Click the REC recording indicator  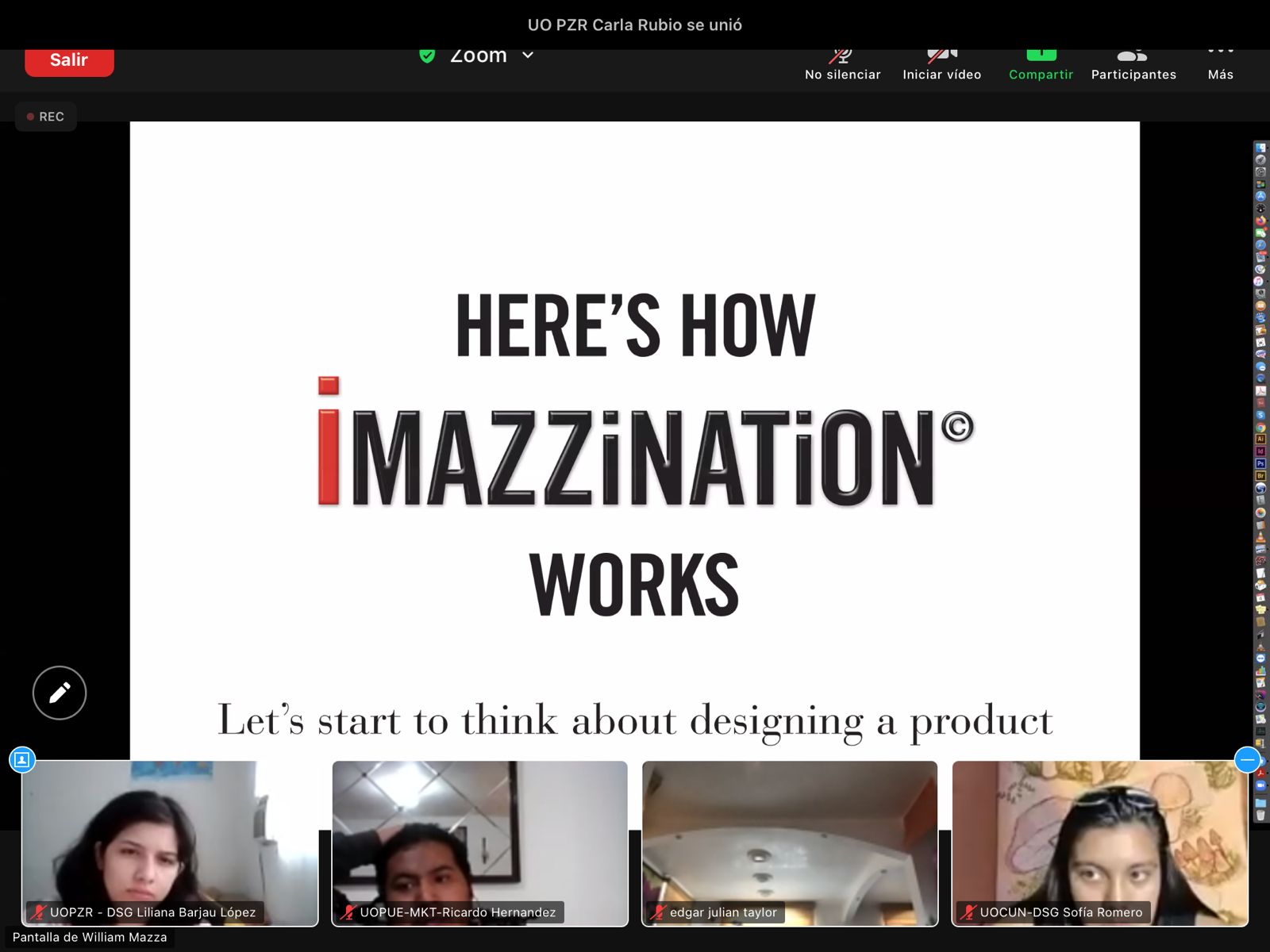click(46, 117)
